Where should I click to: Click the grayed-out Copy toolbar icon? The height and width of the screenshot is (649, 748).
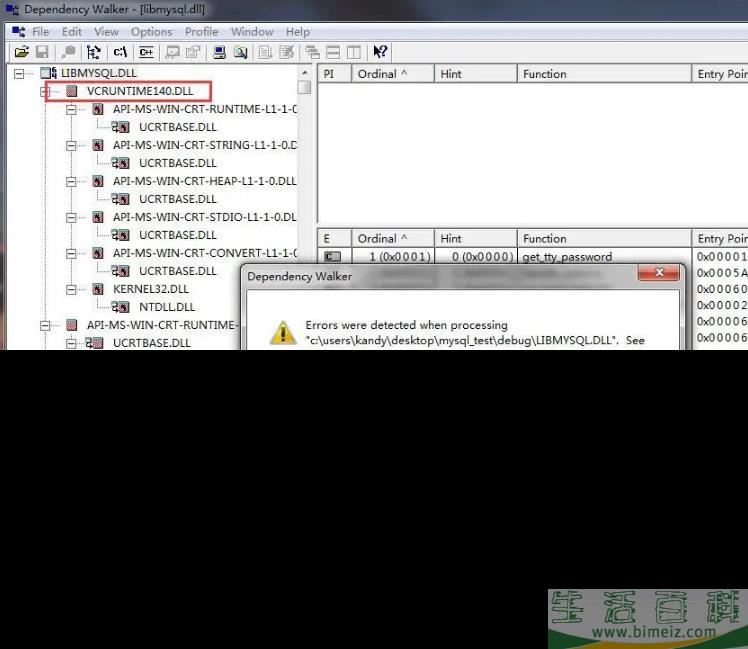click(x=69, y=52)
